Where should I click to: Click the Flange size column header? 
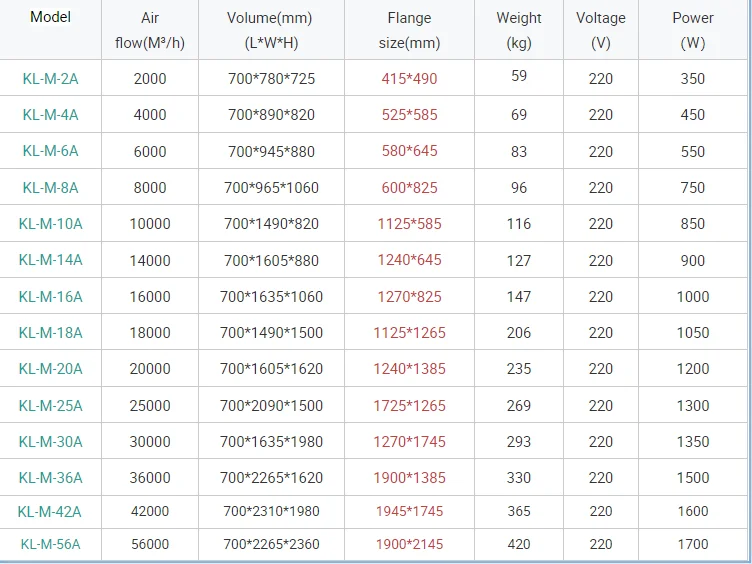tap(409, 30)
